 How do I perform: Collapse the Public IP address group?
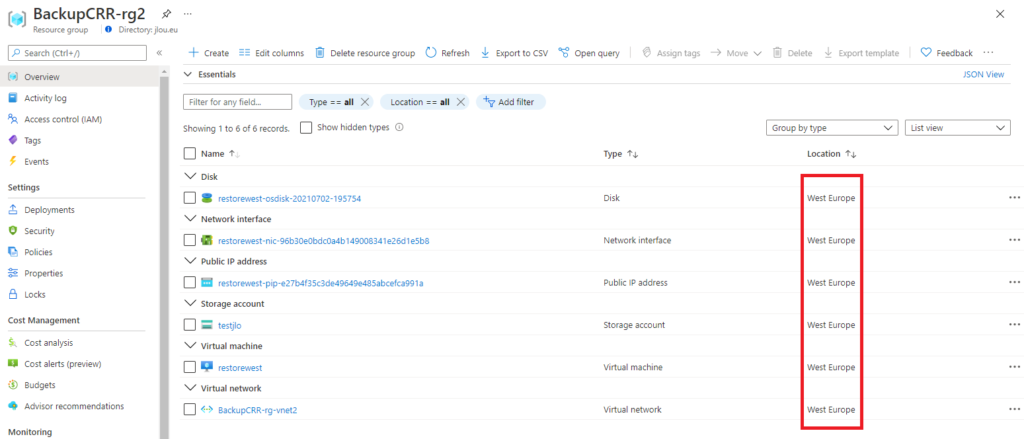pos(190,261)
